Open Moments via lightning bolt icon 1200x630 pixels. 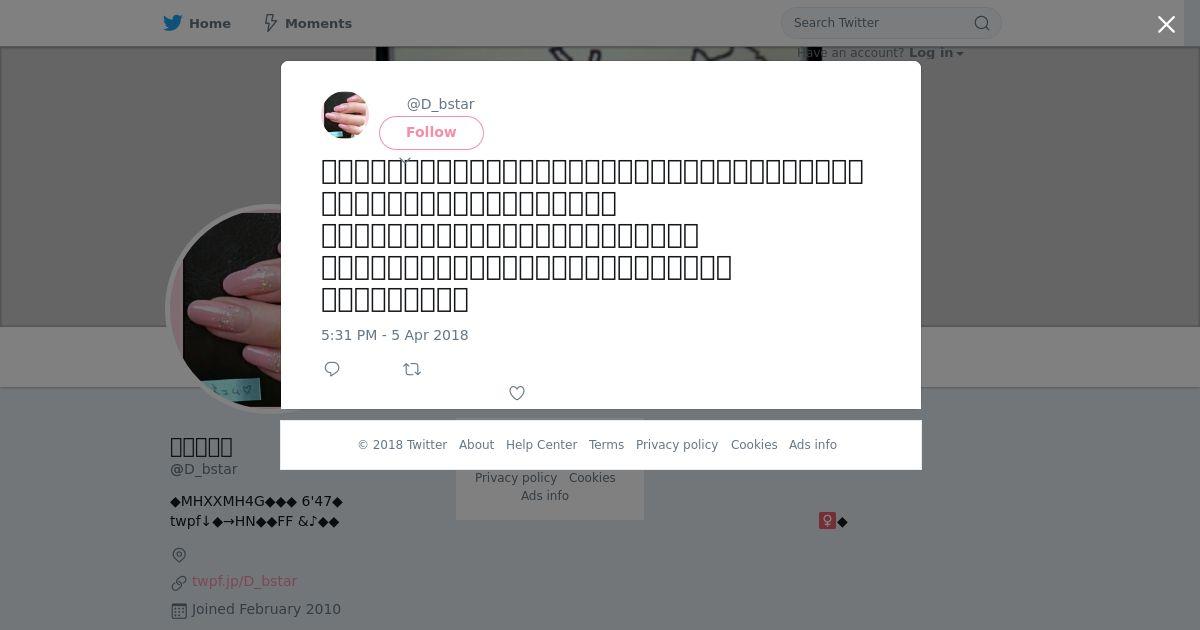(x=270, y=23)
